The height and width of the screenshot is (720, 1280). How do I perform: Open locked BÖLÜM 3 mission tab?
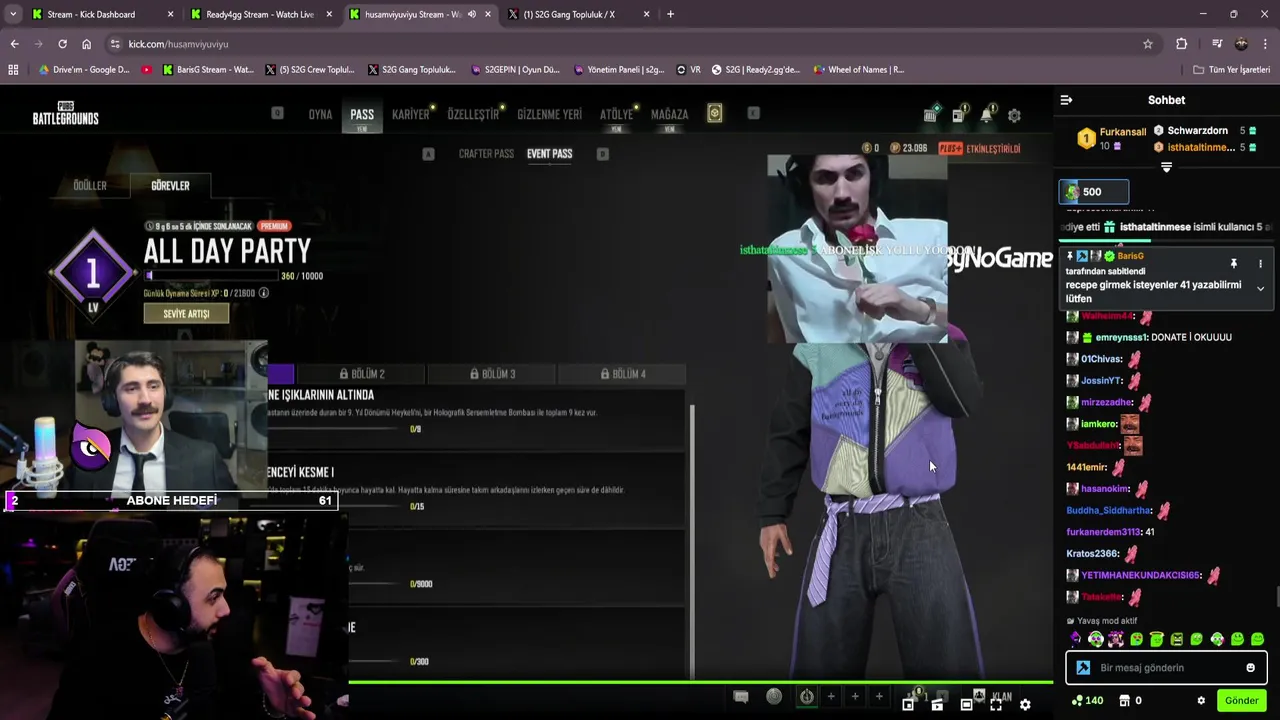click(x=492, y=374)
